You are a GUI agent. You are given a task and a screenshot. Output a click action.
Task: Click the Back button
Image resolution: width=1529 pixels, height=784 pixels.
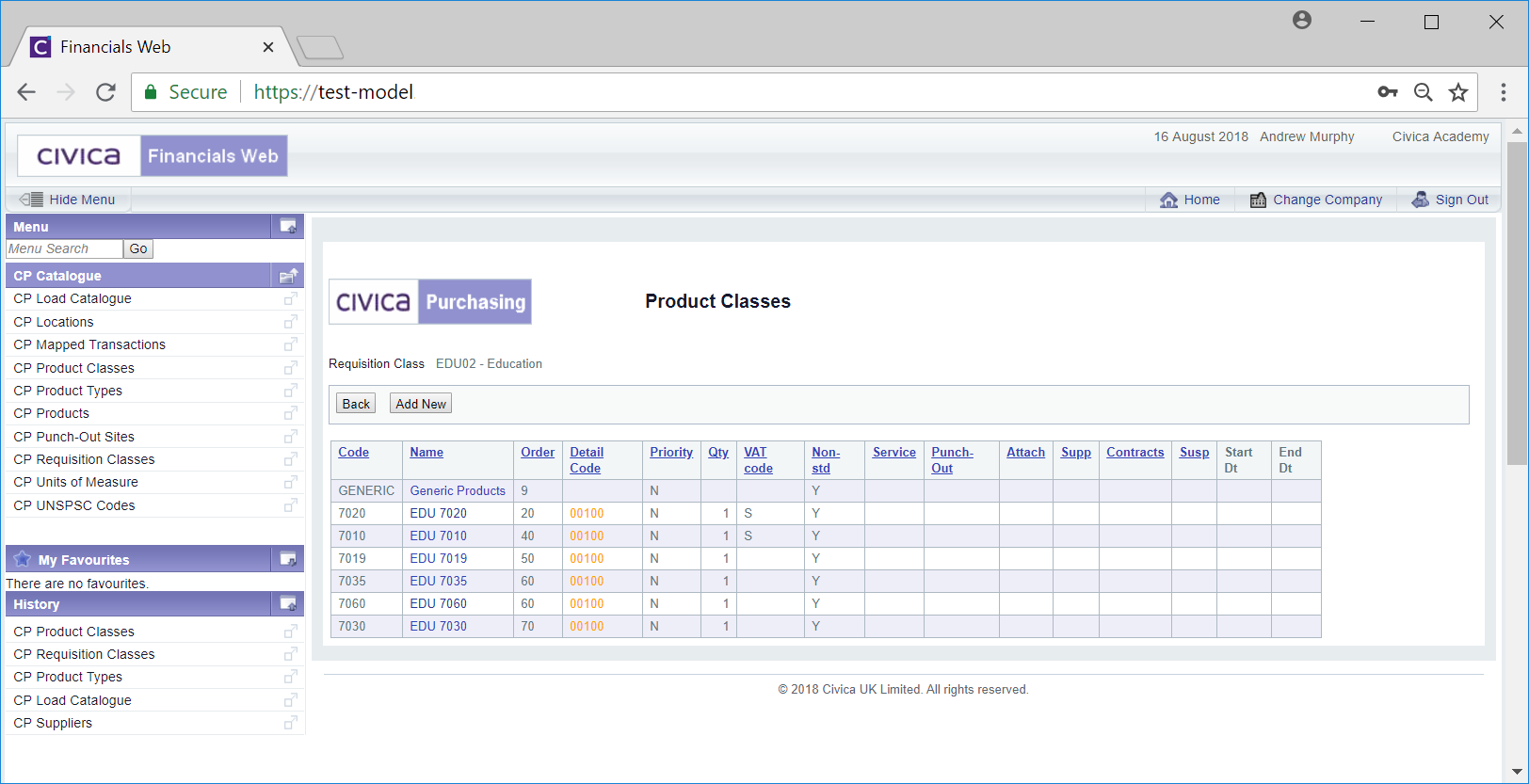pyautogui.click(x=356, y=404)
